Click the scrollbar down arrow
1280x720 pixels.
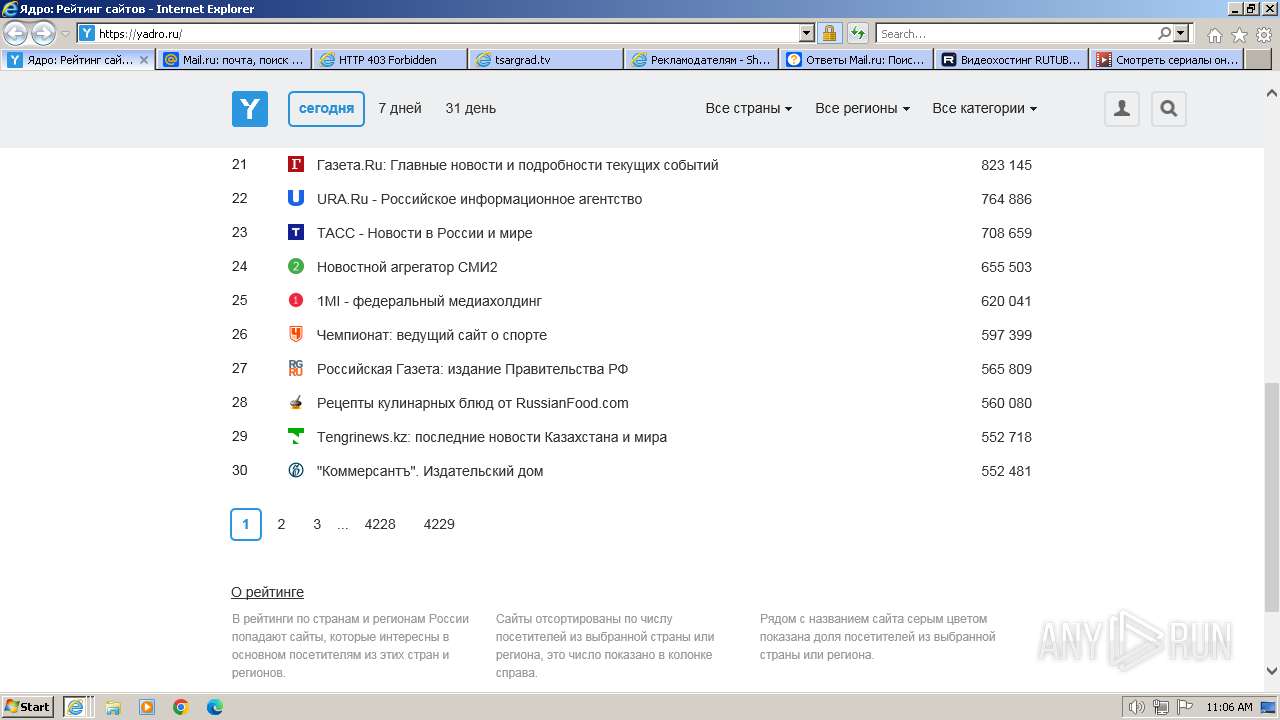coord(1272,671)
